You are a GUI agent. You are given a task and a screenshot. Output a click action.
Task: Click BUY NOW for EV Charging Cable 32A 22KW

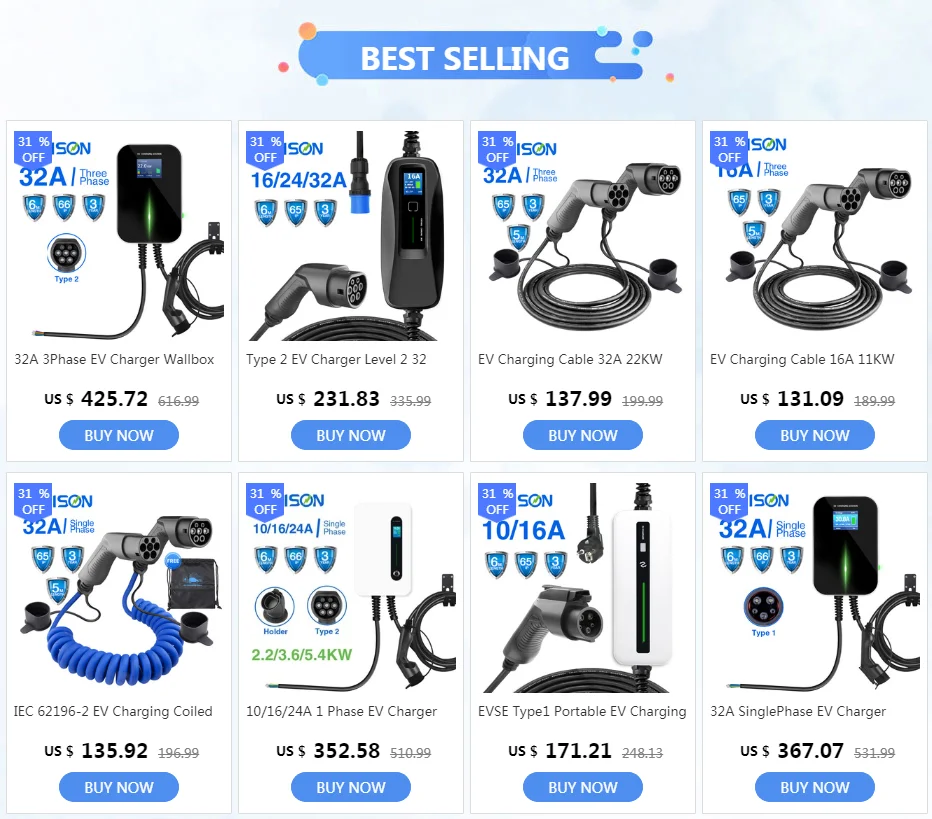pyautogui.click(x=582, y=435)
